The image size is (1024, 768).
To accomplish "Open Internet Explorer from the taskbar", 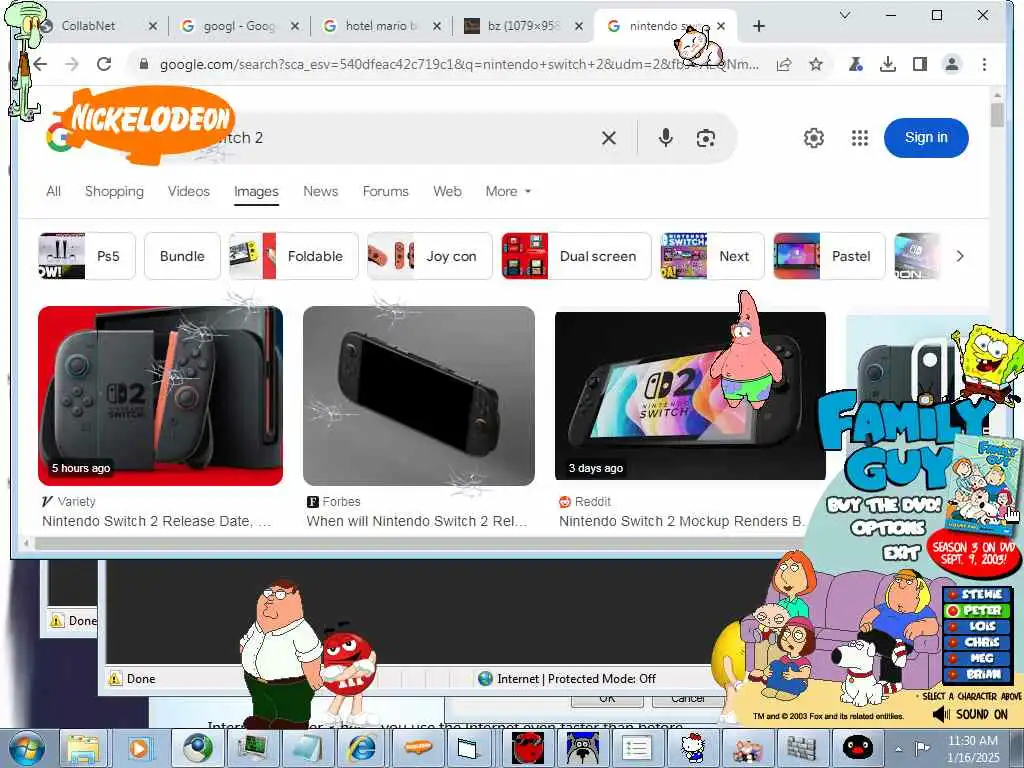I will point(362,748).
